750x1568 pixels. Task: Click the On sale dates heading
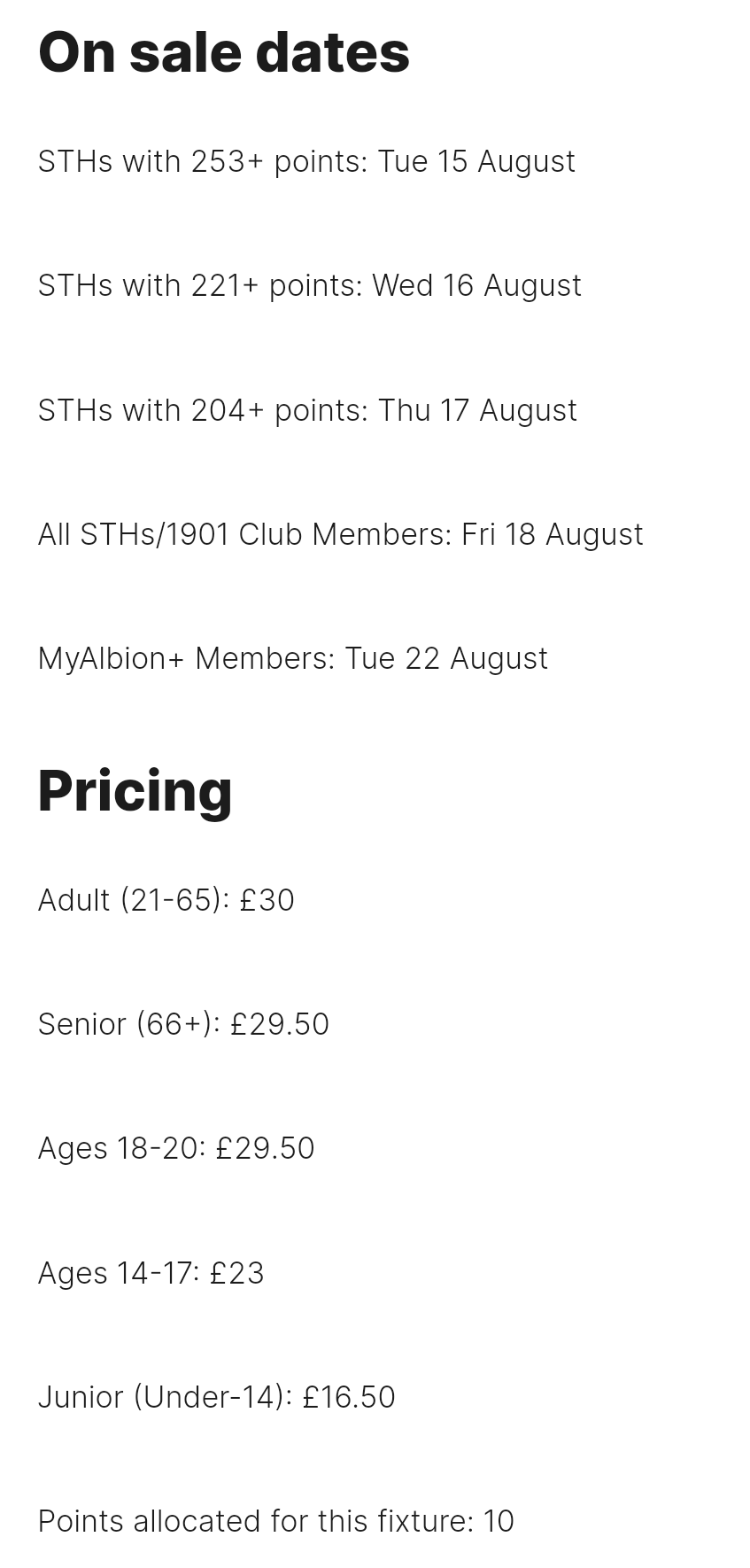point(224,51)
